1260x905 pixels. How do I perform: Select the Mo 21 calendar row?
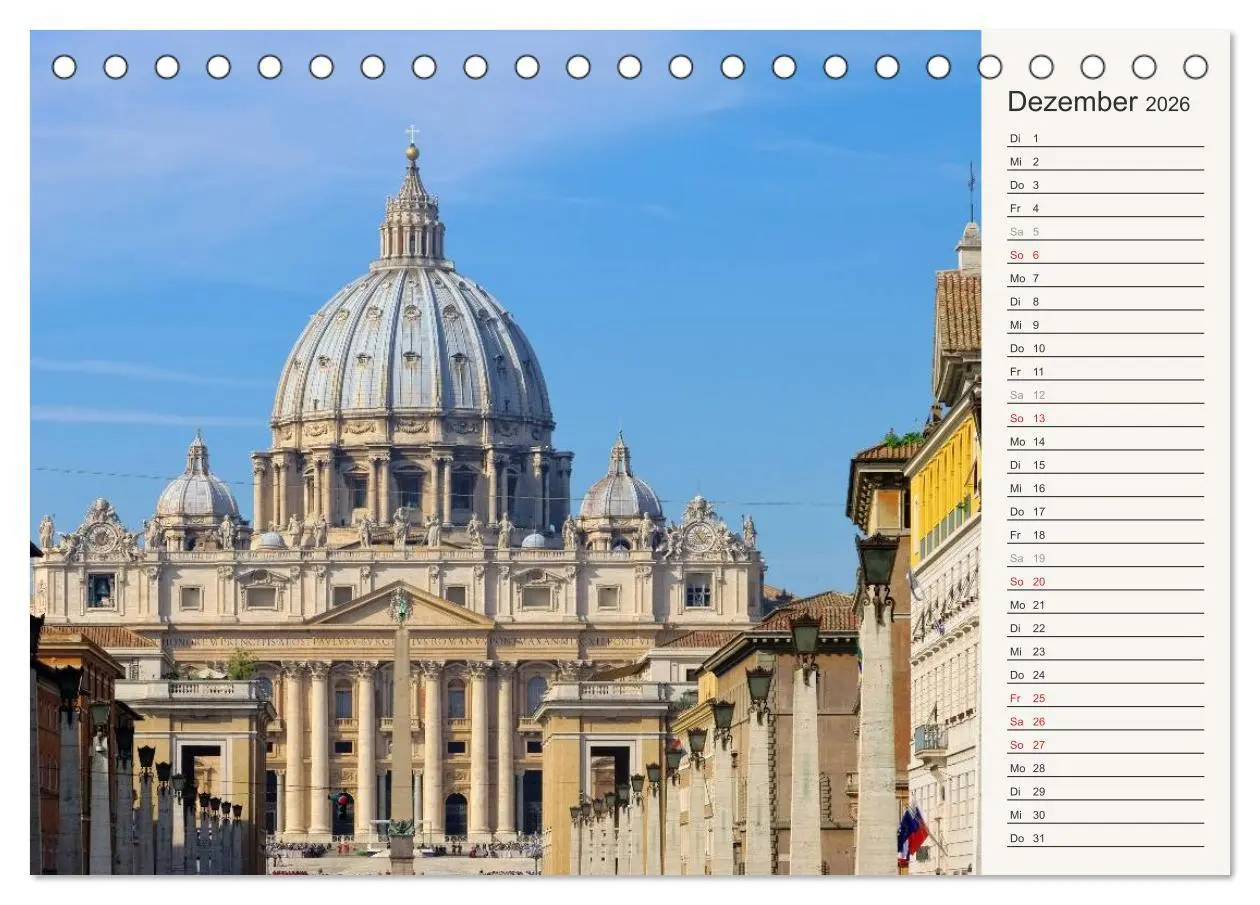(1105, 605)
